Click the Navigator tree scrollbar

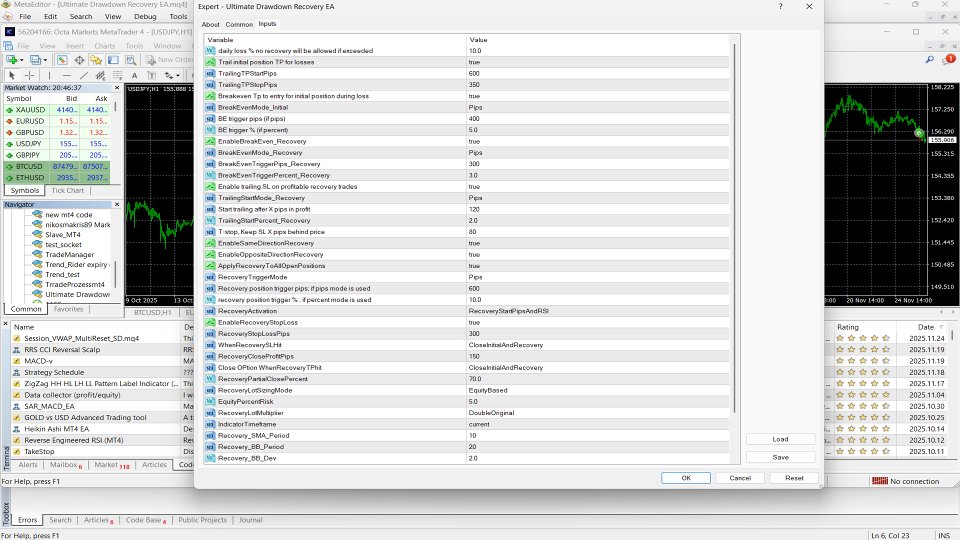pos(115,274)
